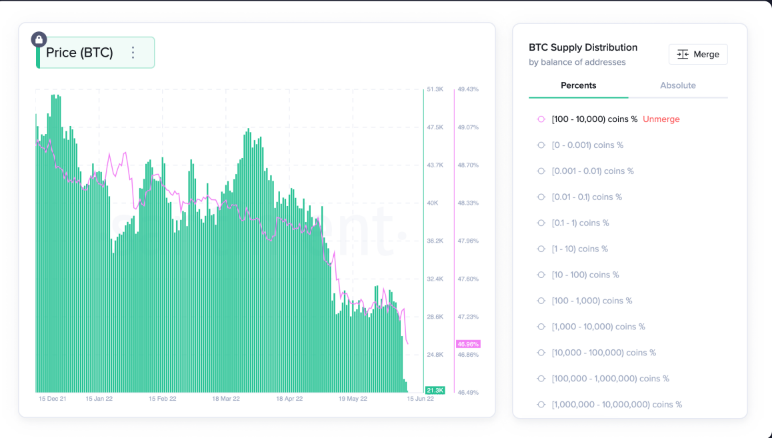Select the [10,000 - 100,000) coins % option
The image size is (772, 438).
tap(603, 352)
